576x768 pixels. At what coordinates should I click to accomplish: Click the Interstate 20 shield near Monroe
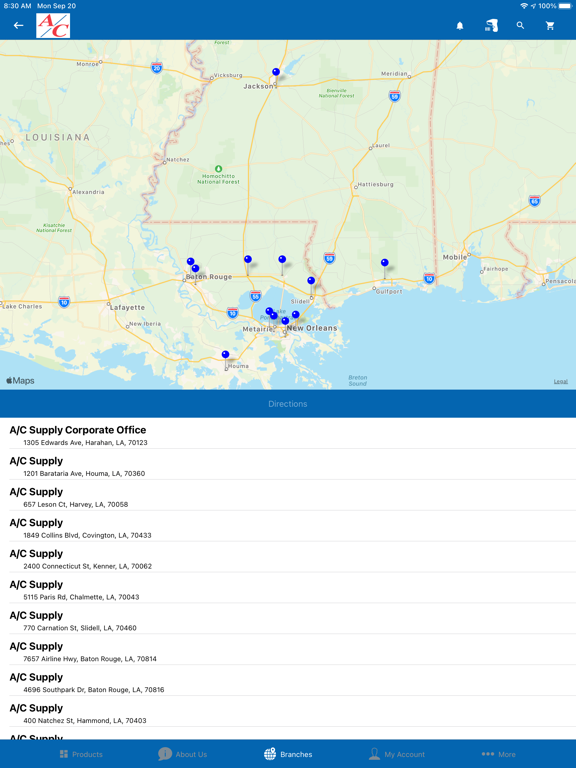pos(157,68)
